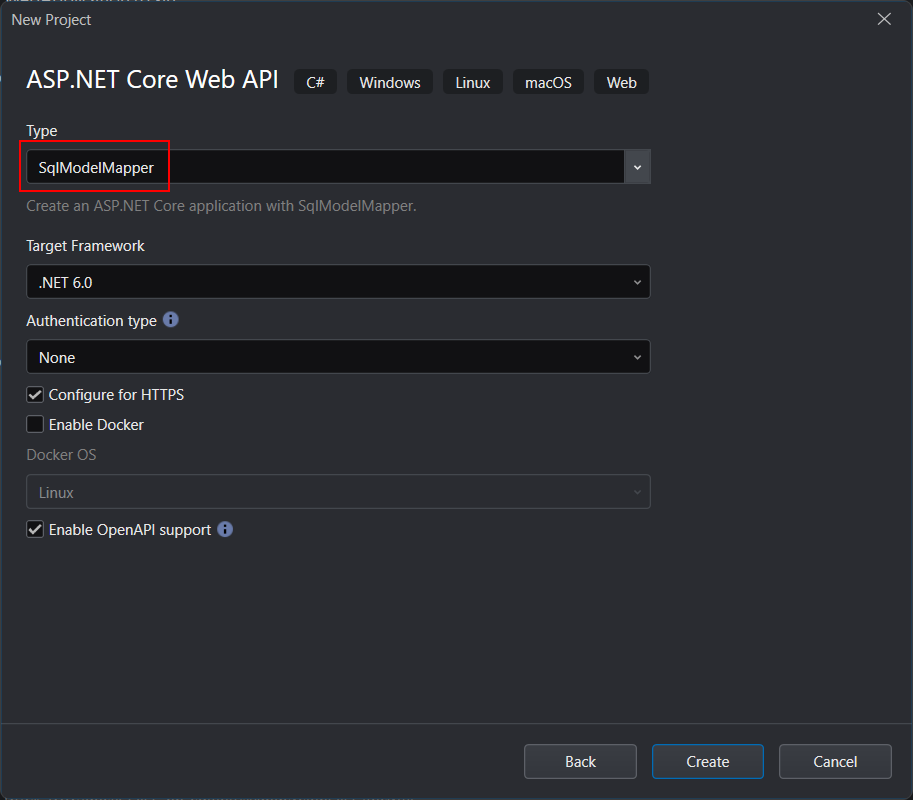Go Back to the previous step
913x800 pixels.
(x=580, y=762)
